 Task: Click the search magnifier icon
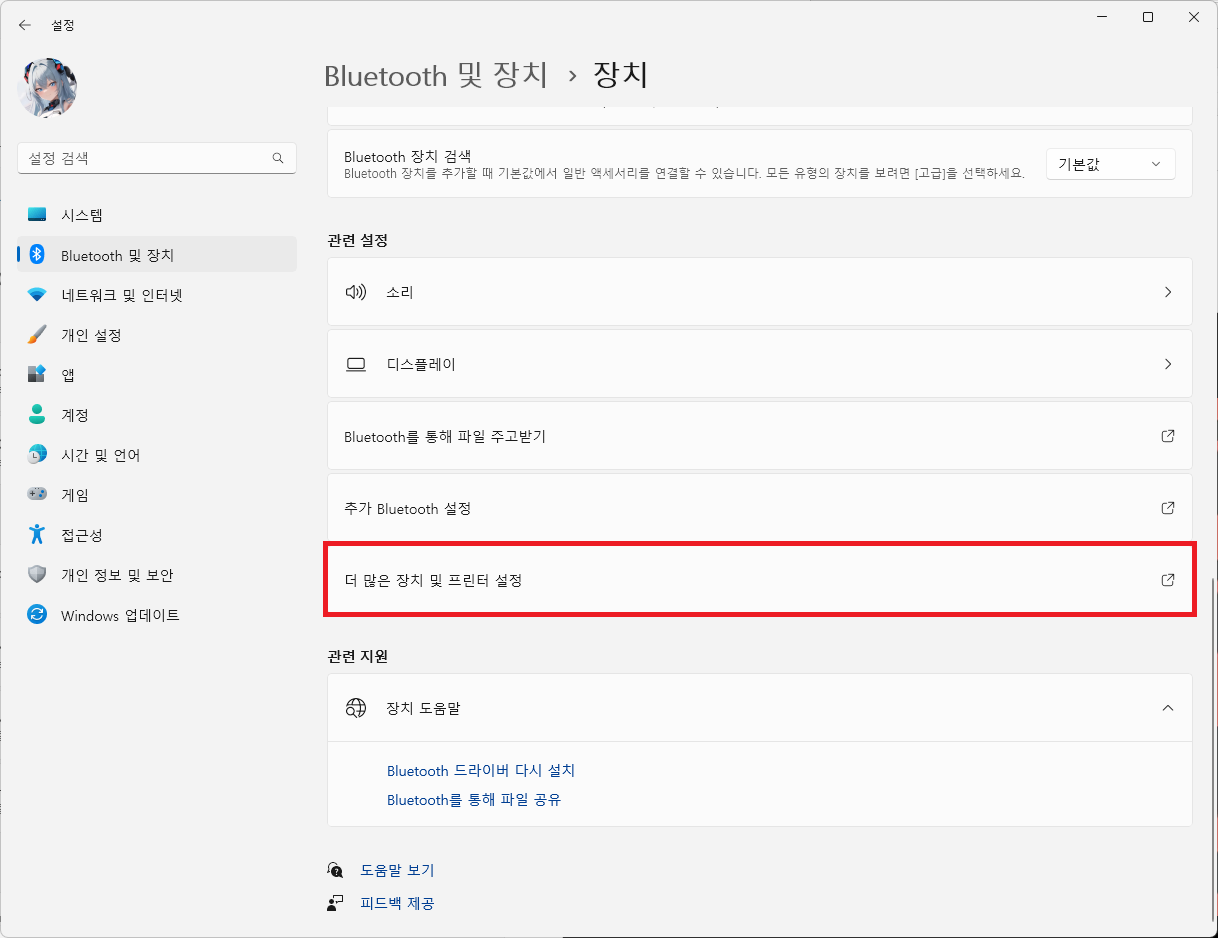278,159
